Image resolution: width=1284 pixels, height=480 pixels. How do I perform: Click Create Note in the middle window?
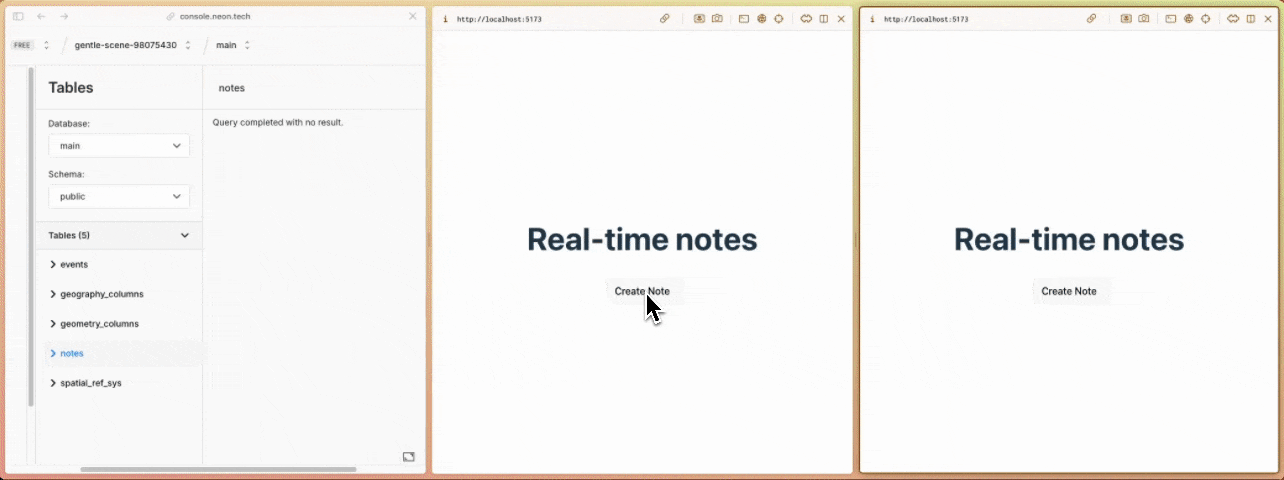click(642, 291)
